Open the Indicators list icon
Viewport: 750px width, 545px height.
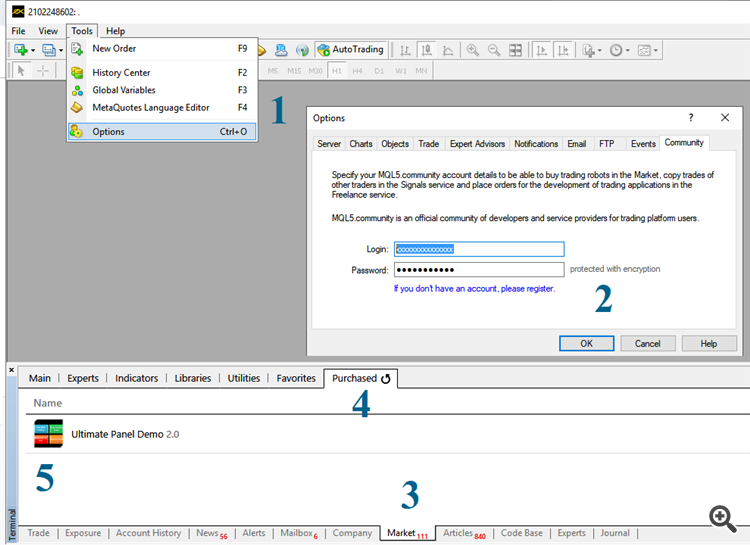coord(588,50)
